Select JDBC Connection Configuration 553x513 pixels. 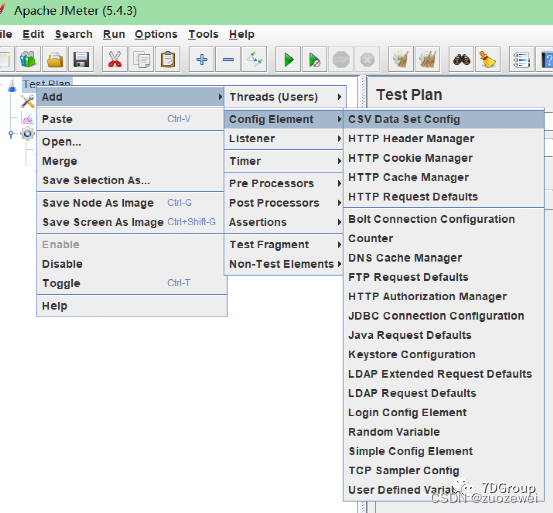coord(444,316)
